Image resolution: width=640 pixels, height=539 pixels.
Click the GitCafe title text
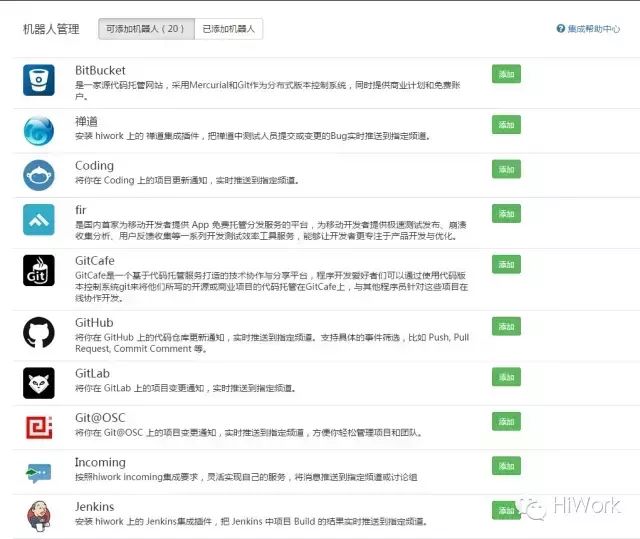[95, 260]
